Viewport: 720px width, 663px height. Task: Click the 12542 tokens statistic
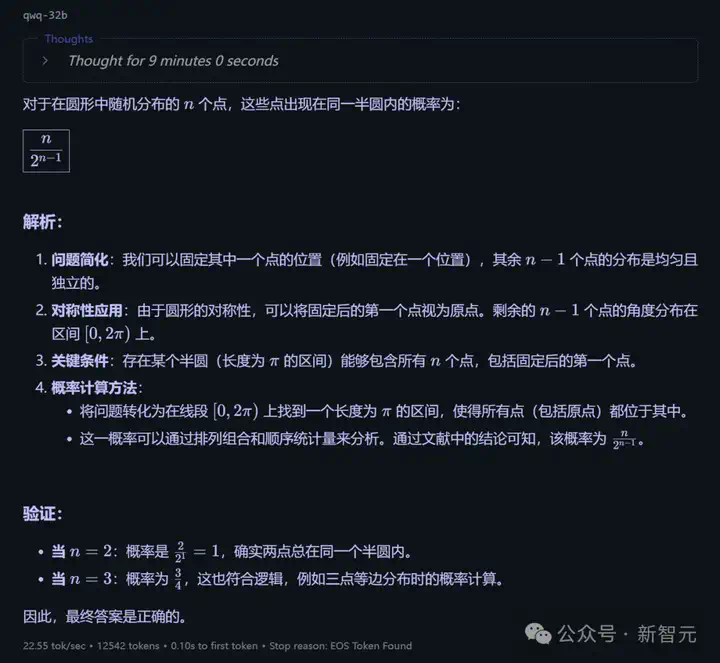click(128, 646)
